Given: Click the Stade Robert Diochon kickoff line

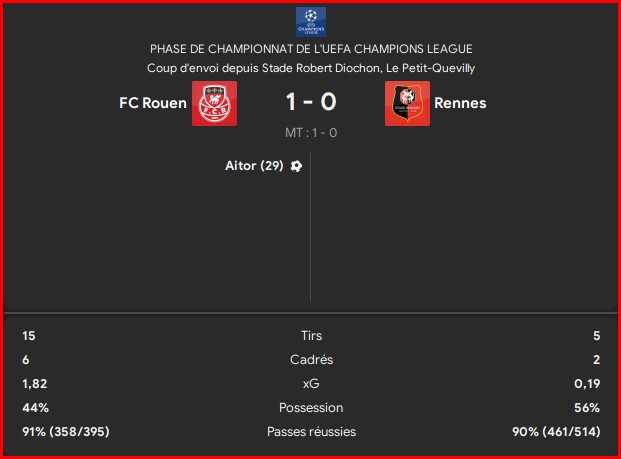Looking at the screenshot, I should point(310,68).
